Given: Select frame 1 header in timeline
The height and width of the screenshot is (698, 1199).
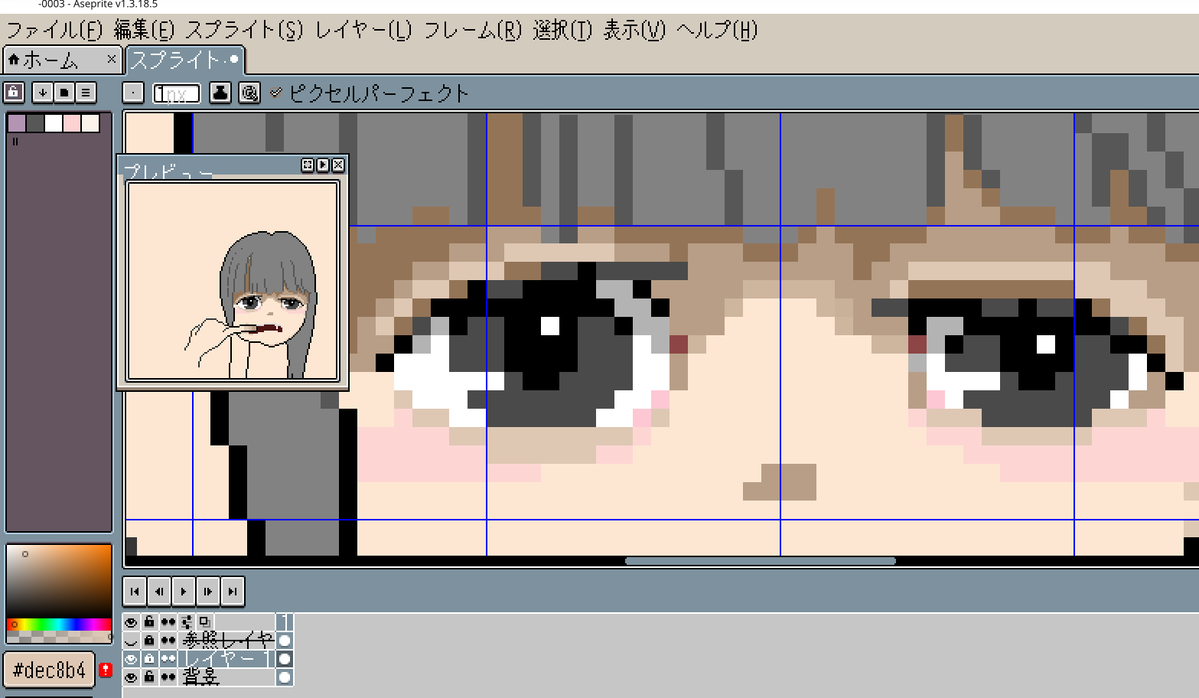Looking at the screenshot, I should pos(284,622).
